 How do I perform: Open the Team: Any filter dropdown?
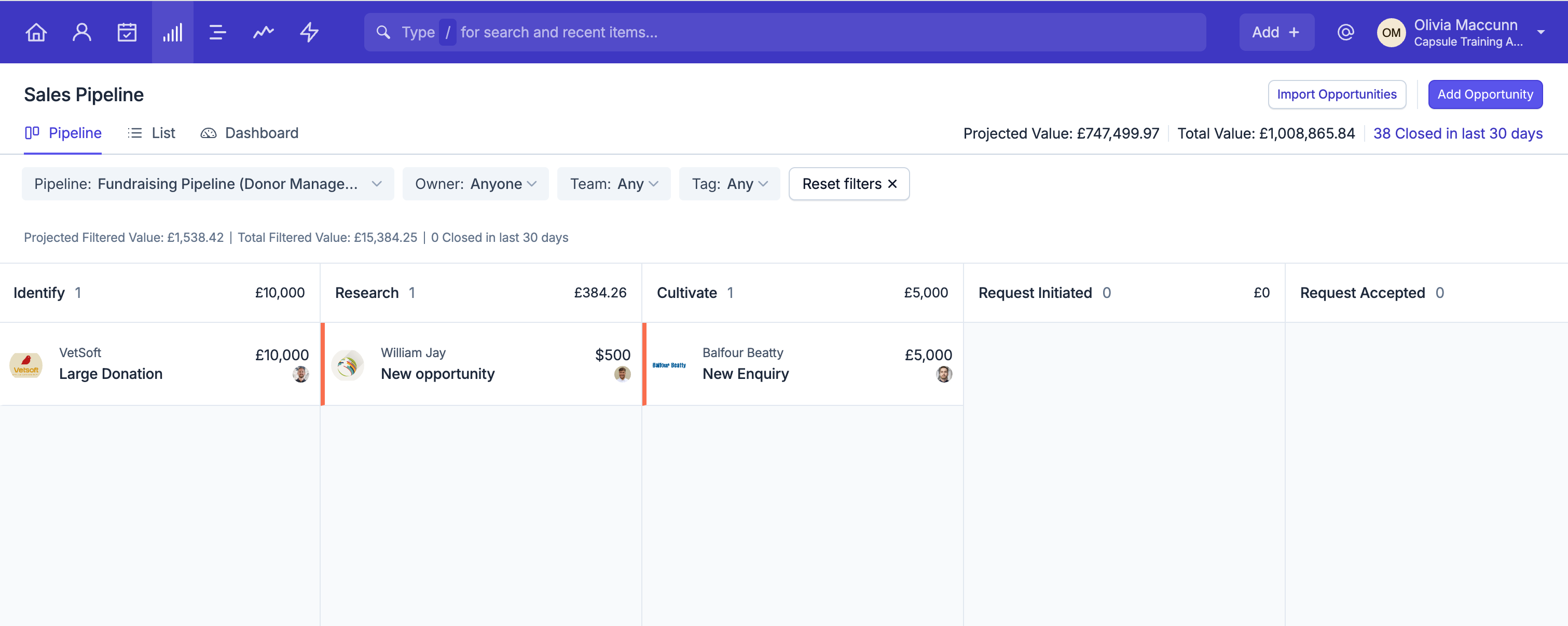[614, 184]
